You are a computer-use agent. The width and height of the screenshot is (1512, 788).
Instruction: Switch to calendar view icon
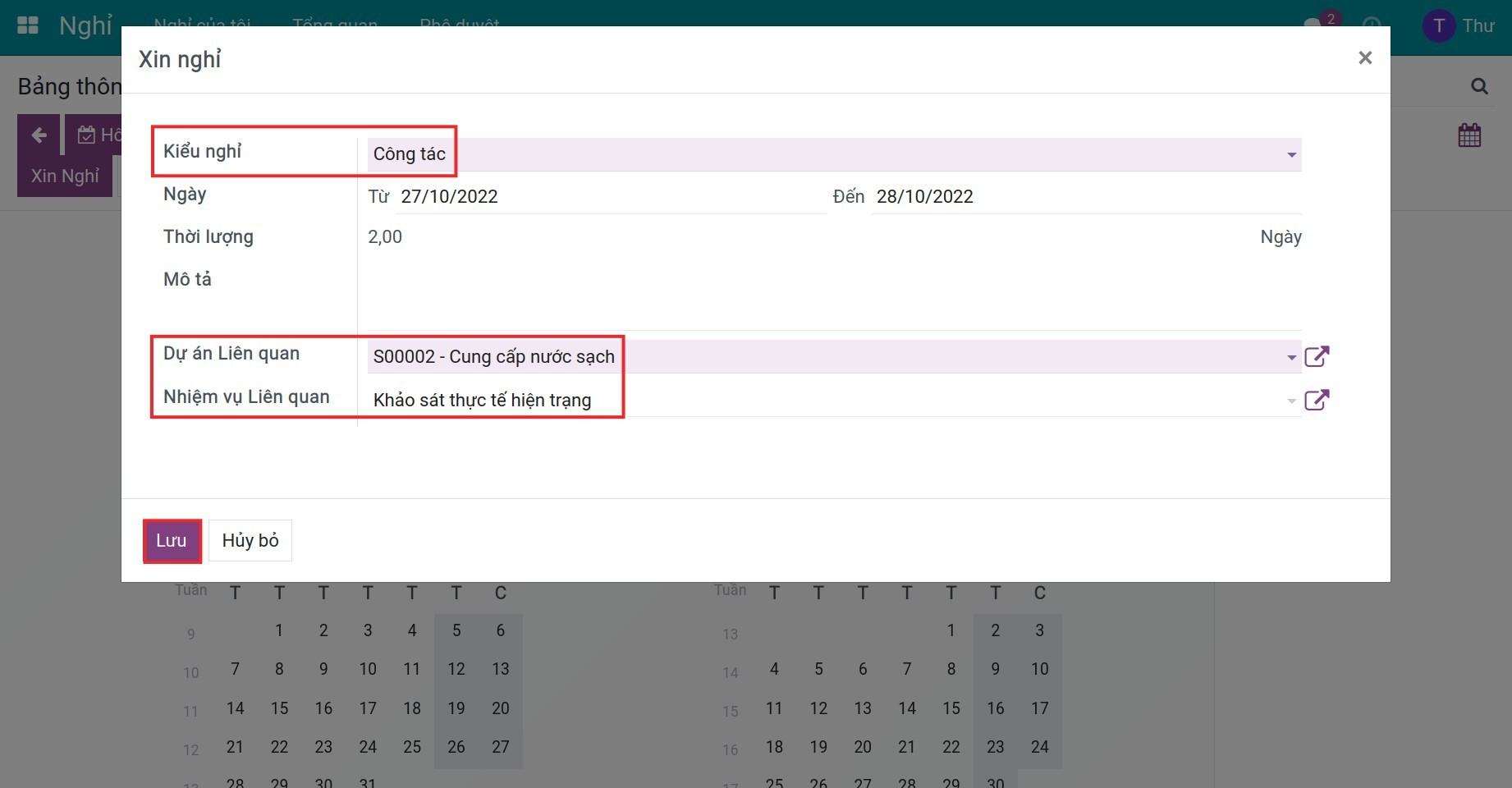(x=1469, y=135)
